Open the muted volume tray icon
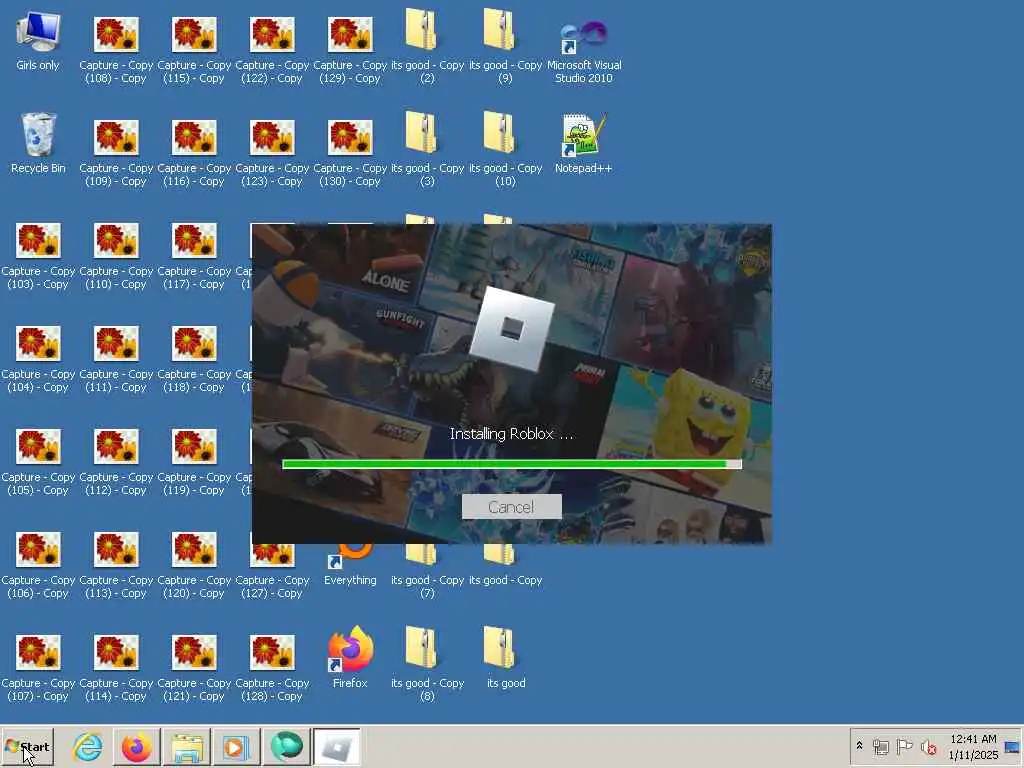Viewport: 1024px width, 768px height. point(928,746)
